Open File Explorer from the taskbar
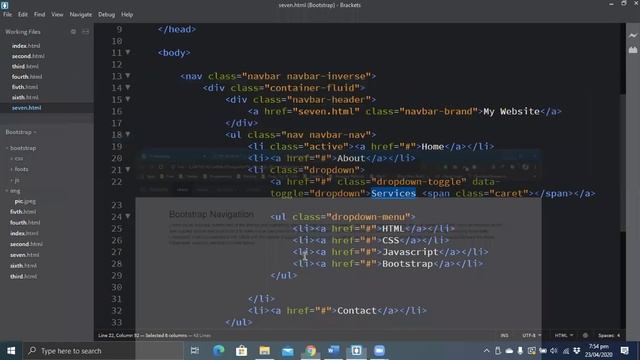This screenshot has width=640, height=360. [x=264, y=351]
